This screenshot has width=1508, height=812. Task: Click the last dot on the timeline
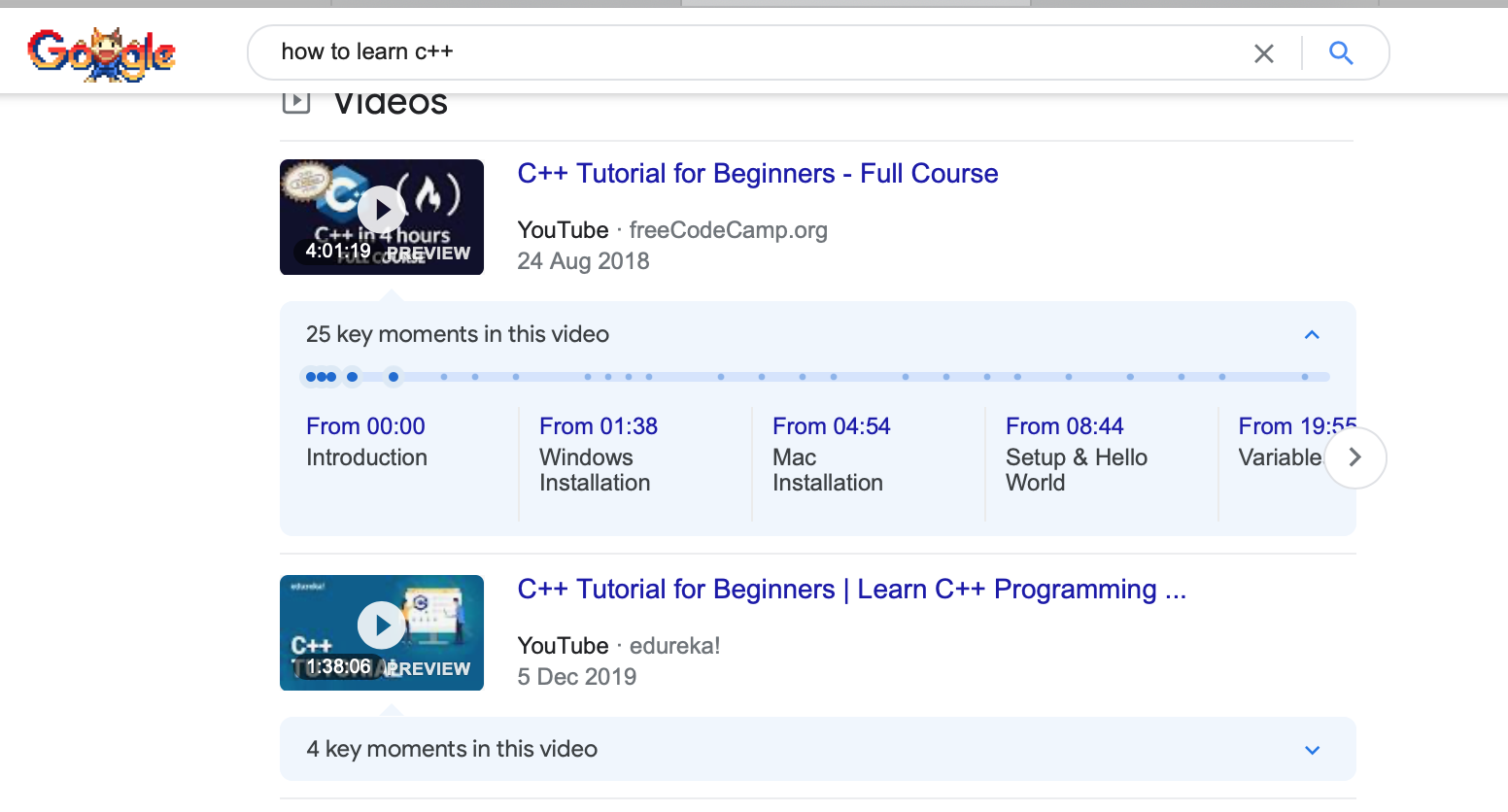pos(1305,376)
